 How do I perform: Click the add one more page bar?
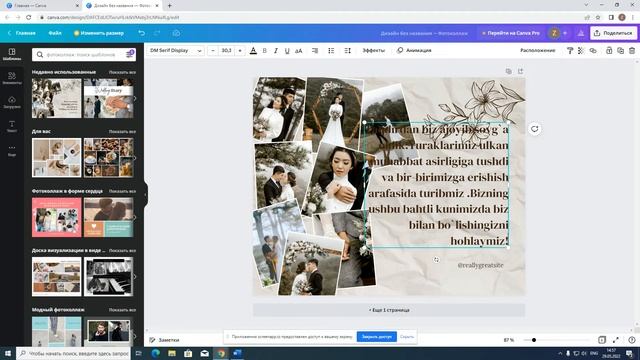pyautogui.click(x=389, y=310)
